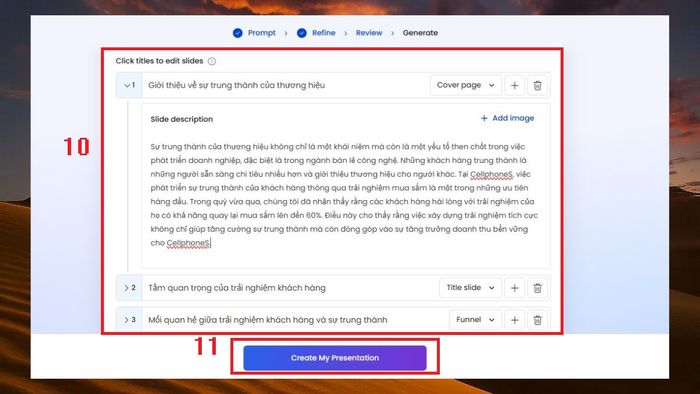This screenshot has width=700, height=394.
Task: Open the Cover page layout dropdown
Action: tap(466, 85)
